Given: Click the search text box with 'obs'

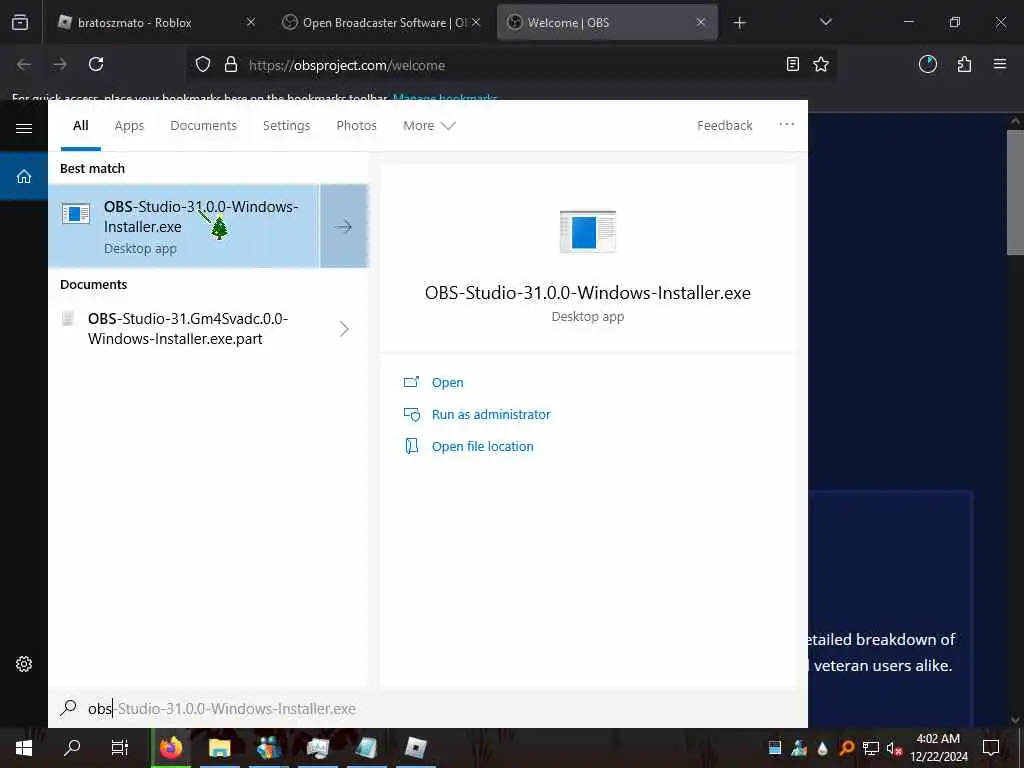Looking at the screenshot, I should point(428,709).
